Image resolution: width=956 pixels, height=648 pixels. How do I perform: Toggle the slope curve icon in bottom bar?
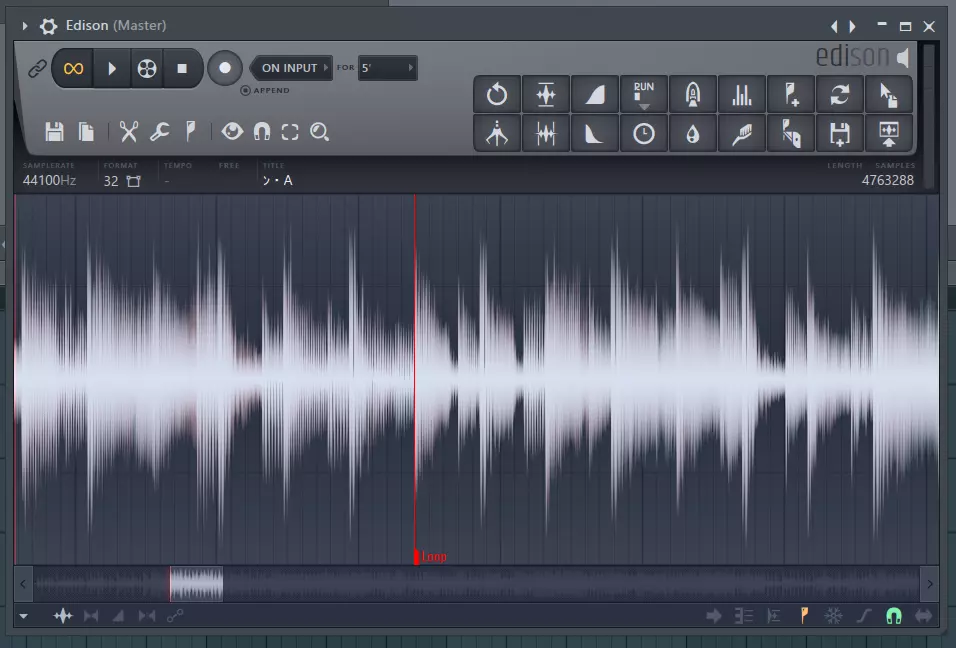pos(863,616)
